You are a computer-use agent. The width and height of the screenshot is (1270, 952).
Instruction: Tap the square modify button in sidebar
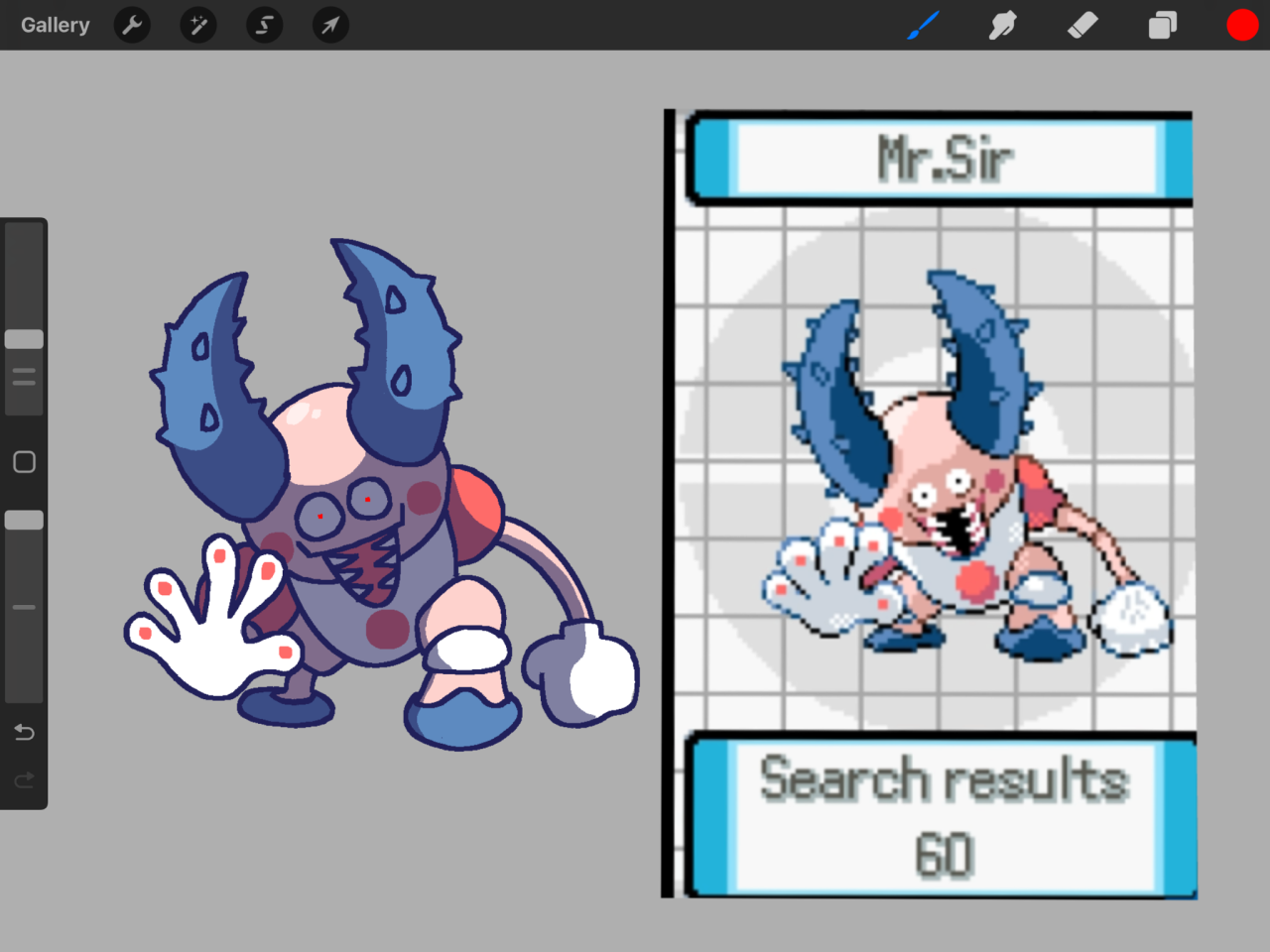click(x=24, y=462)
